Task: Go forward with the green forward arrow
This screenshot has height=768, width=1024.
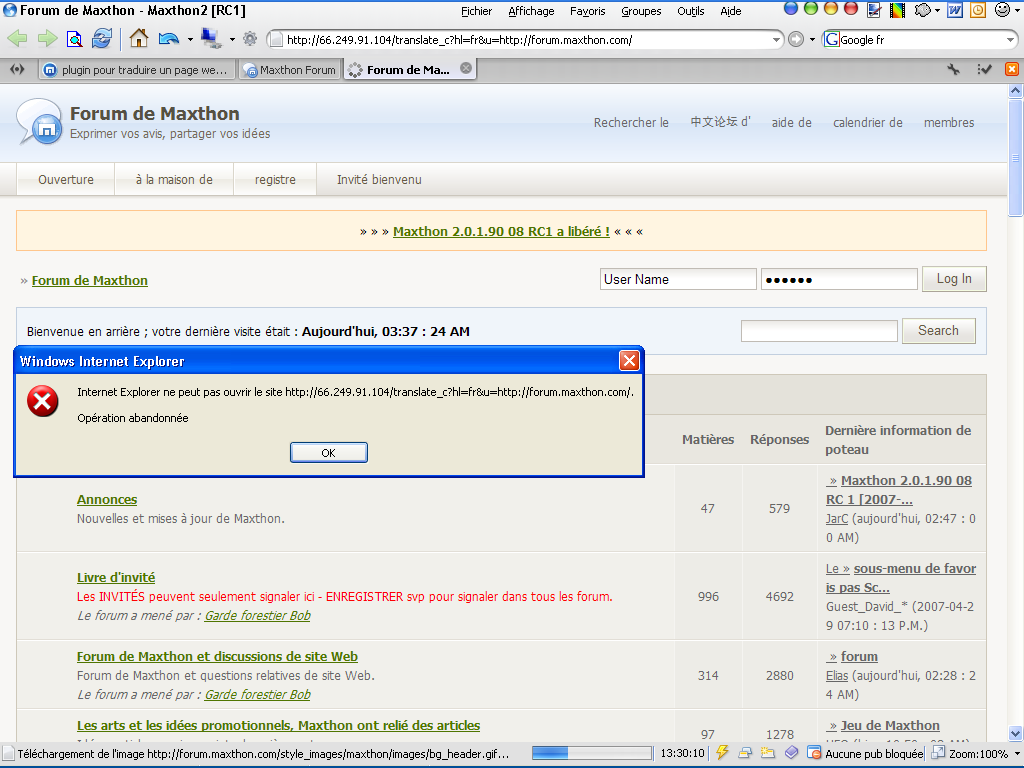Action: point(47,39)
